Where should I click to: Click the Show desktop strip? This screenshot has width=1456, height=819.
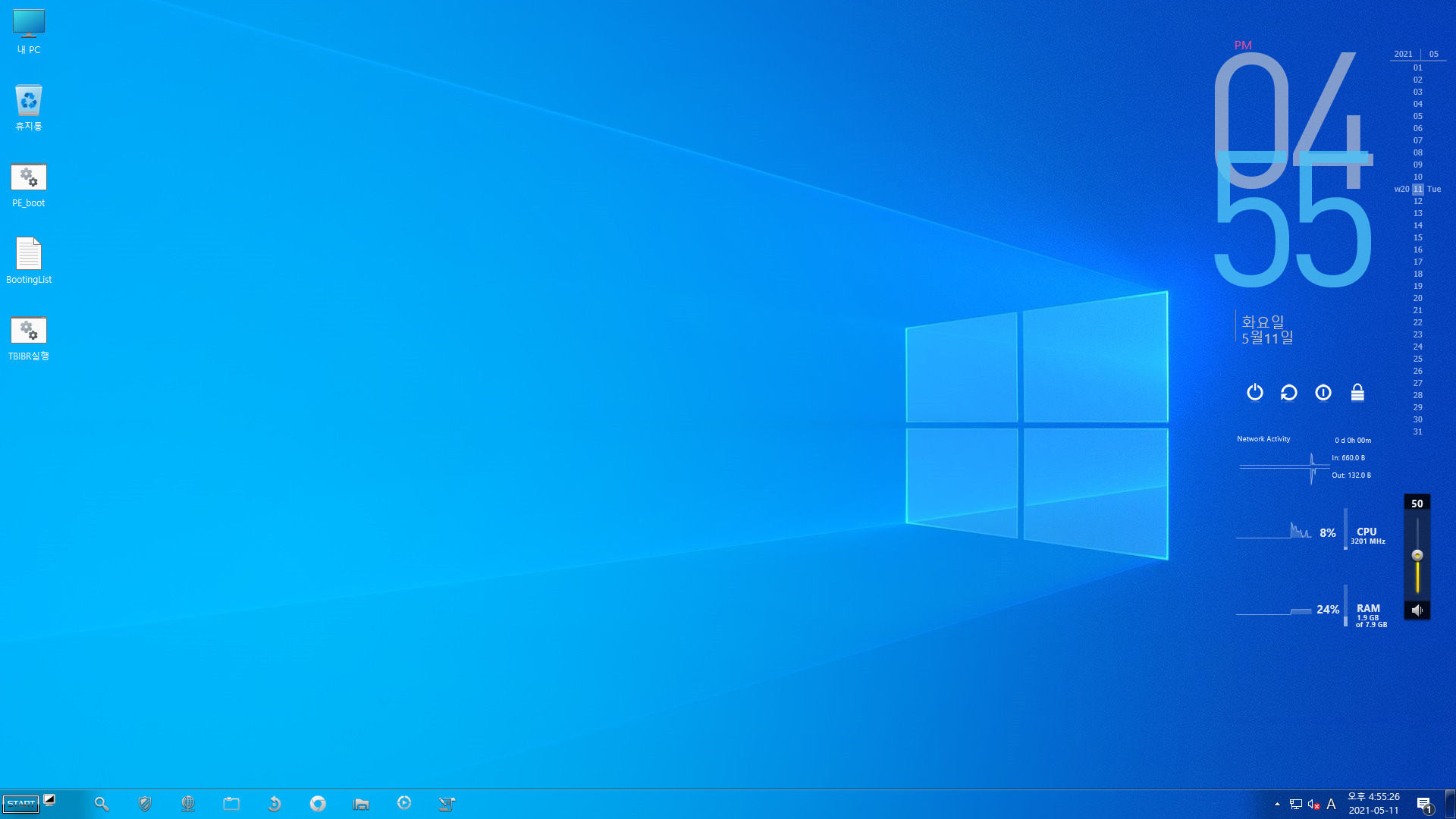pyautogui.click(x=1451, y=804)
